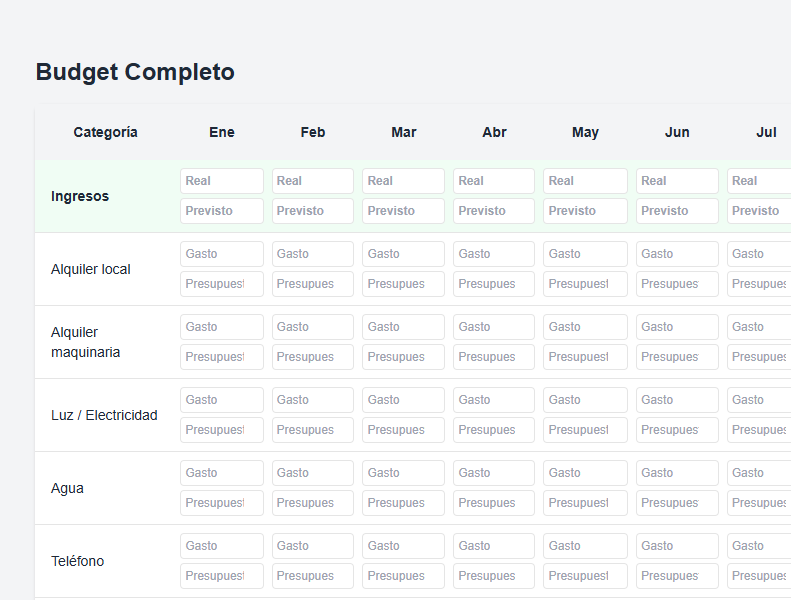Click the Abr month column header
This screenshot has height=600, width=791.
494,132
